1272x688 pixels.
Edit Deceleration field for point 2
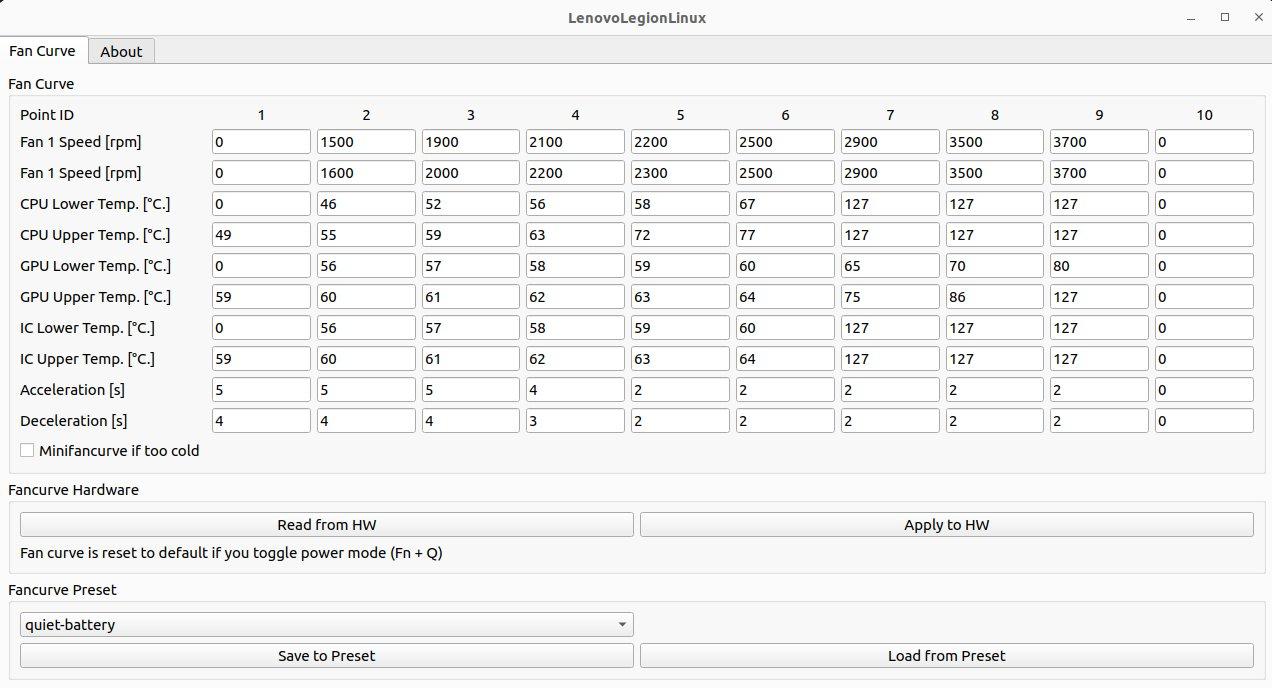[x=366, y=421]
